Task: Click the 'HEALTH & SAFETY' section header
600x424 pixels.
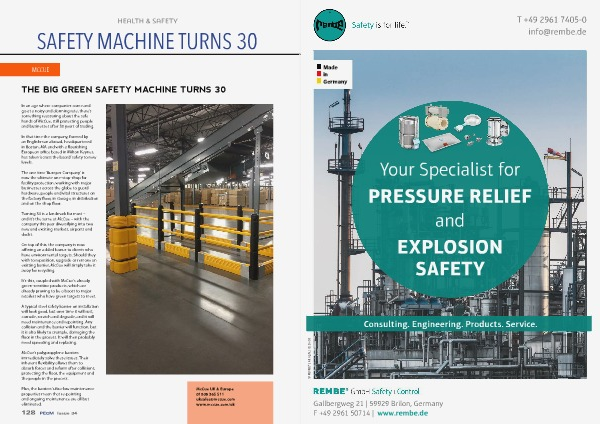Action: pos(147,21)
